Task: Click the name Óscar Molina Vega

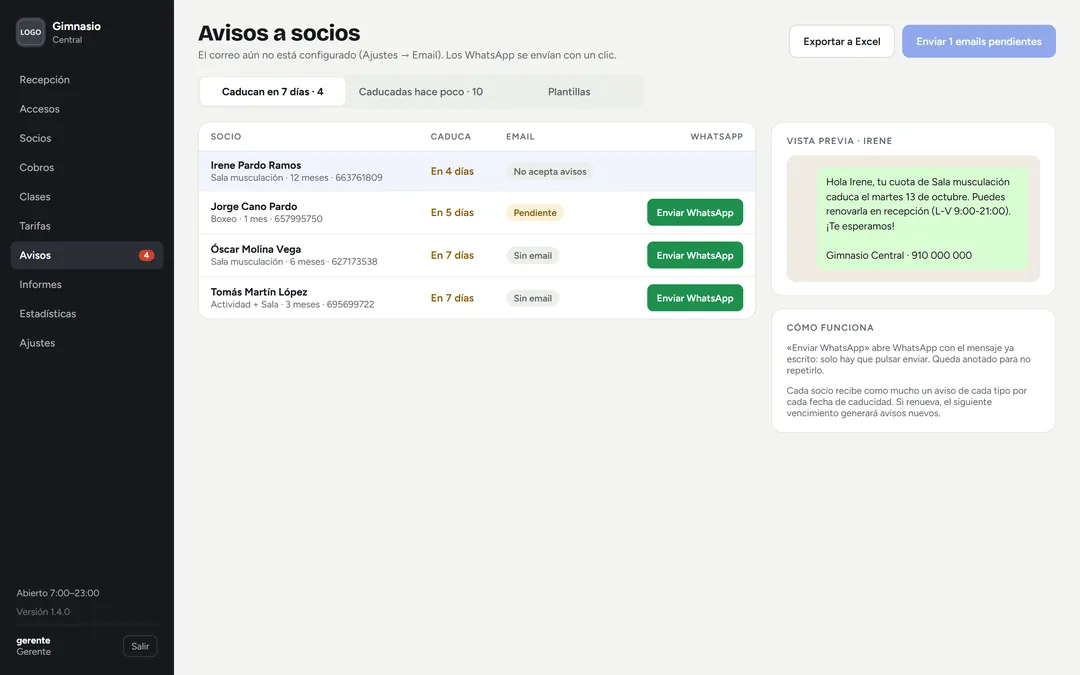Action: point(256,249)
